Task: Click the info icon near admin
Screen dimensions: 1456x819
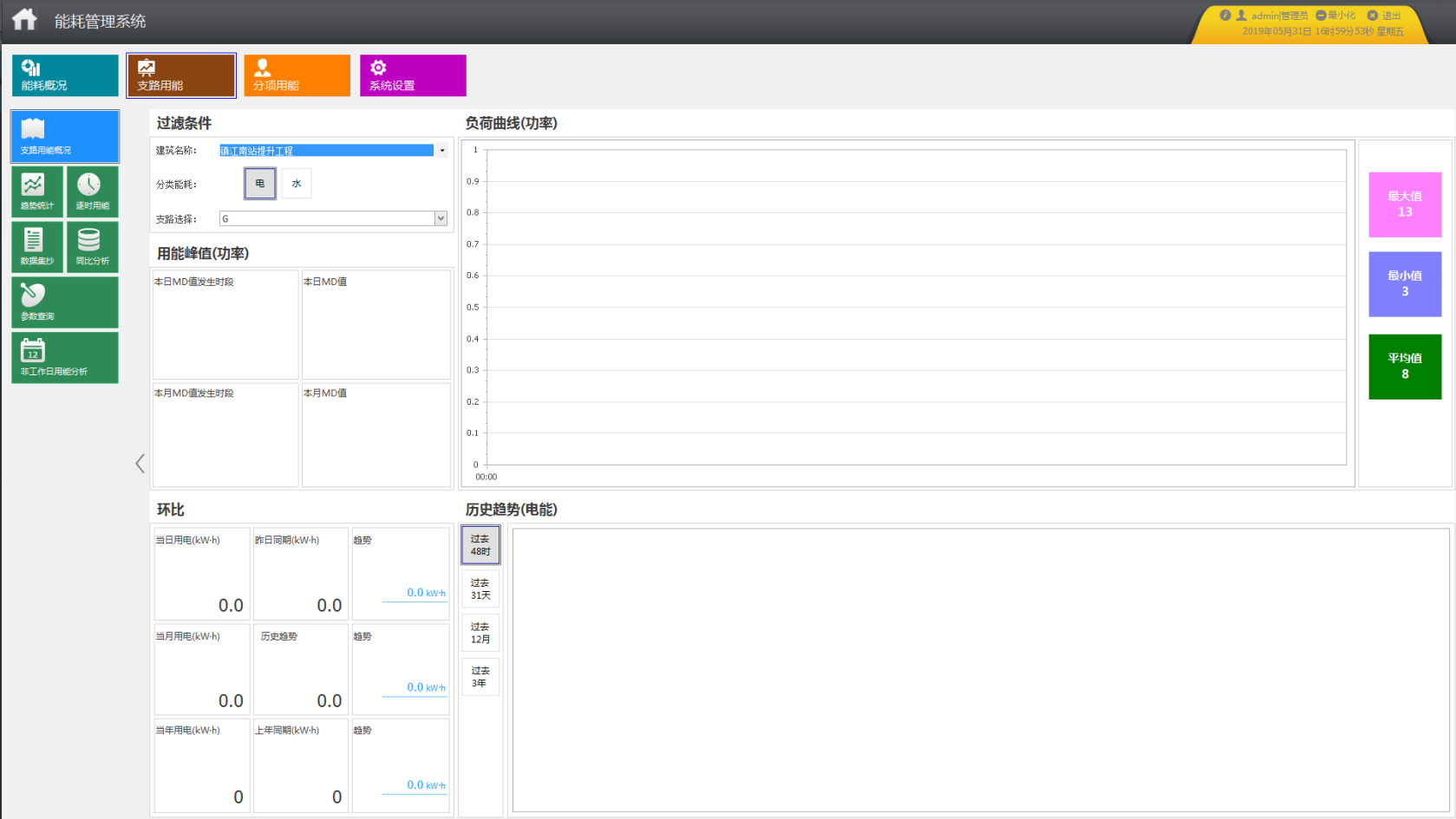Action: tap(1225, 16)
